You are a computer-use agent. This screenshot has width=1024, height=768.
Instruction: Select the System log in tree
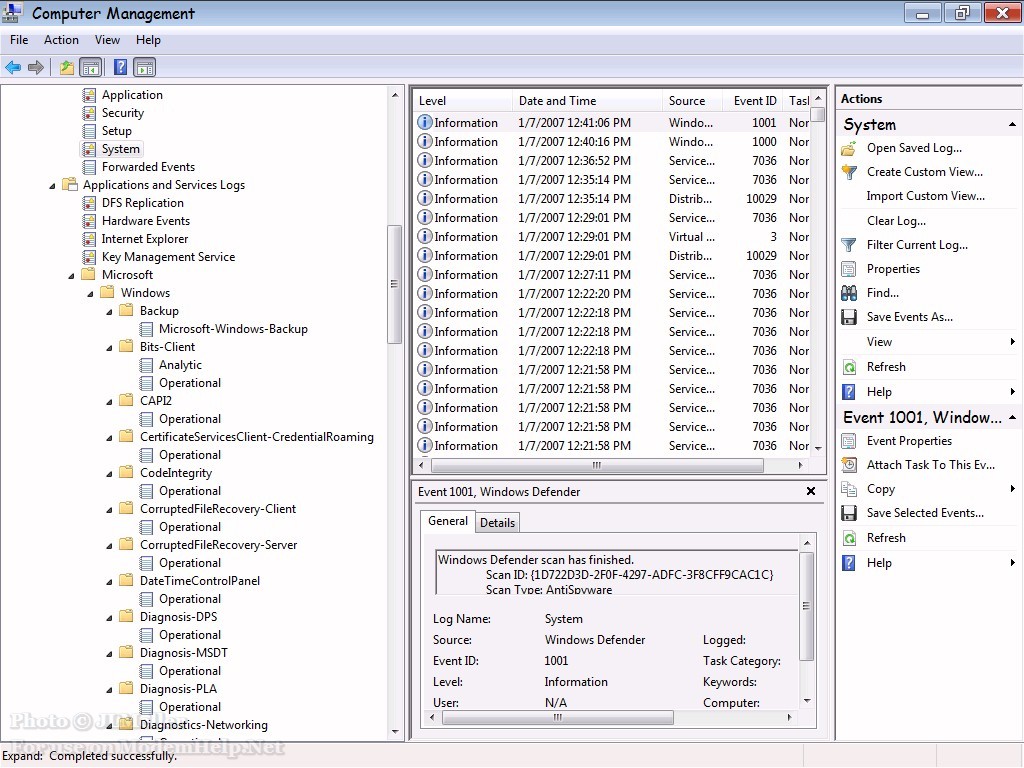pyautogui.click(x=120, y=149)
